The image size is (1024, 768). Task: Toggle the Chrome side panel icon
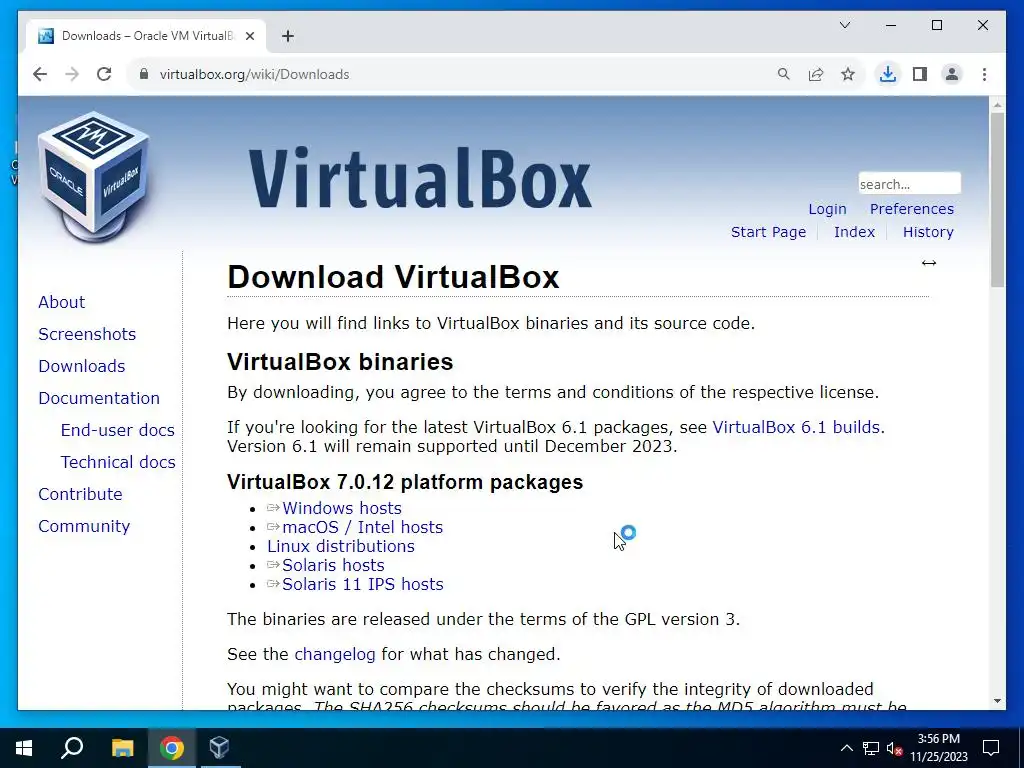[x=920, y=74]
